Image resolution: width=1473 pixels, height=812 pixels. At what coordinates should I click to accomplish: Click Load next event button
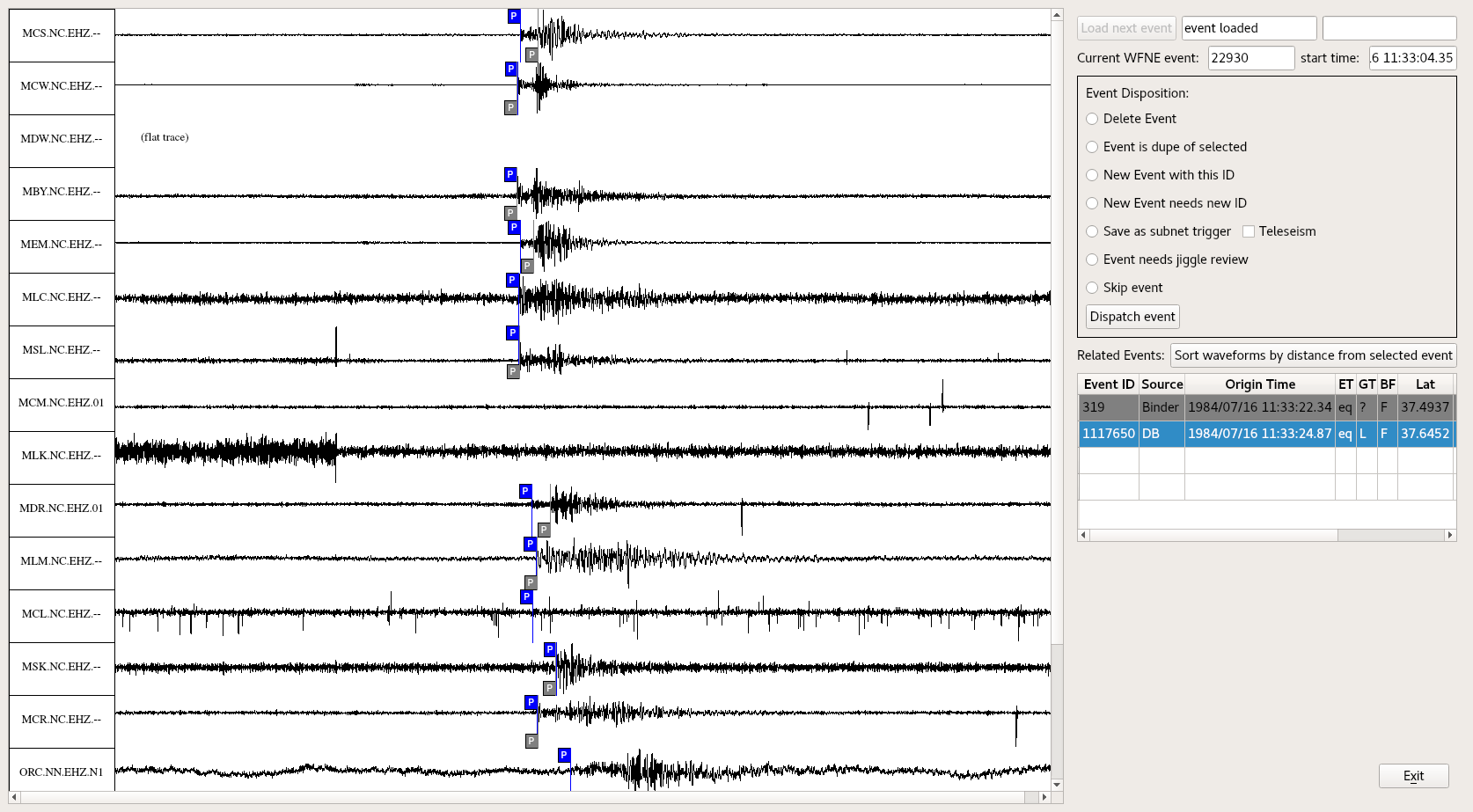click(1126, 28)
